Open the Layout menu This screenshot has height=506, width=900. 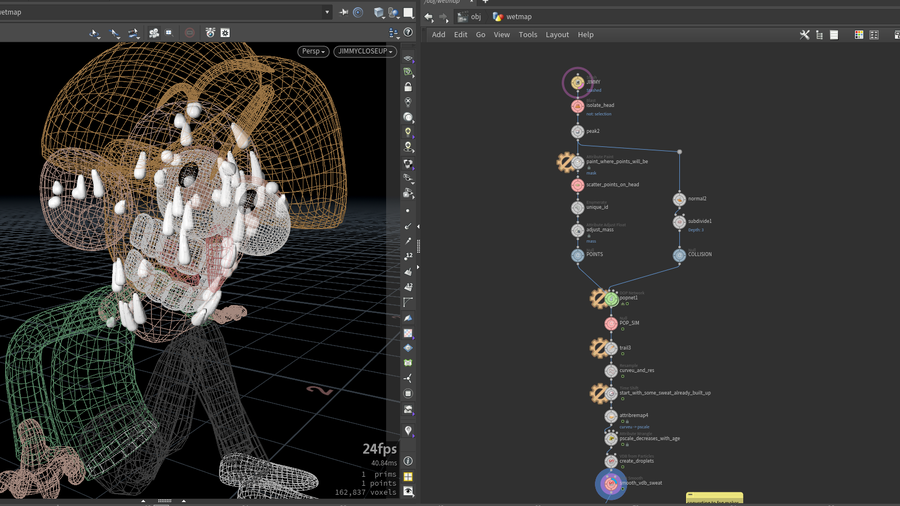click(557, 35)
